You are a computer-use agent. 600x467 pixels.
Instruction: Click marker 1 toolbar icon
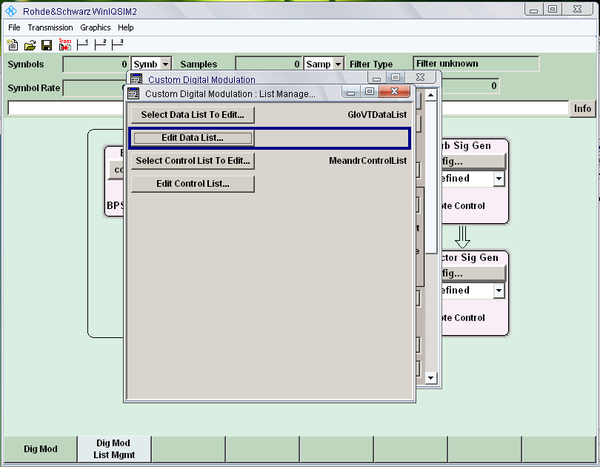coord(83,45)
